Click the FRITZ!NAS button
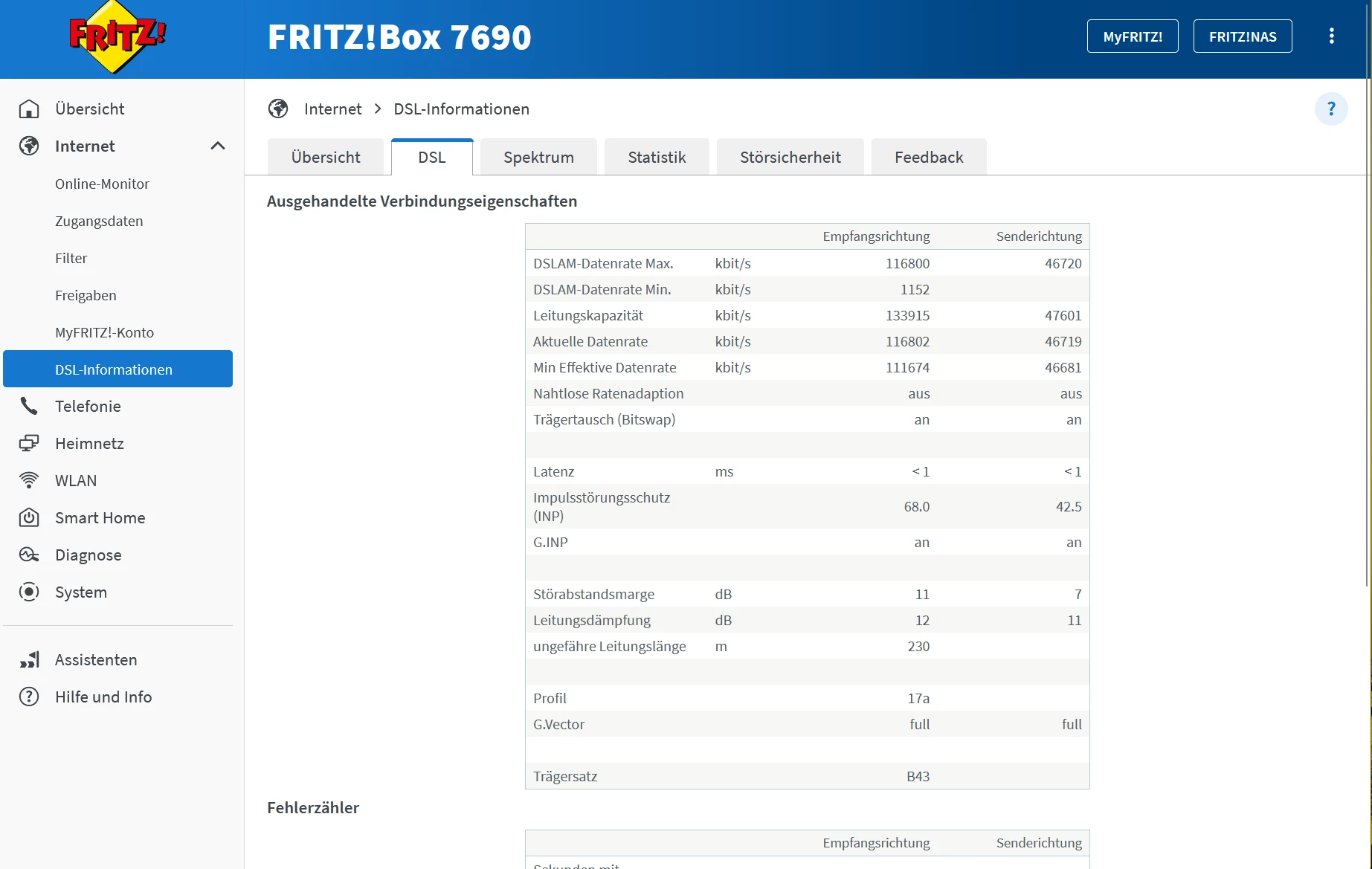 (x=1243, y=36)
